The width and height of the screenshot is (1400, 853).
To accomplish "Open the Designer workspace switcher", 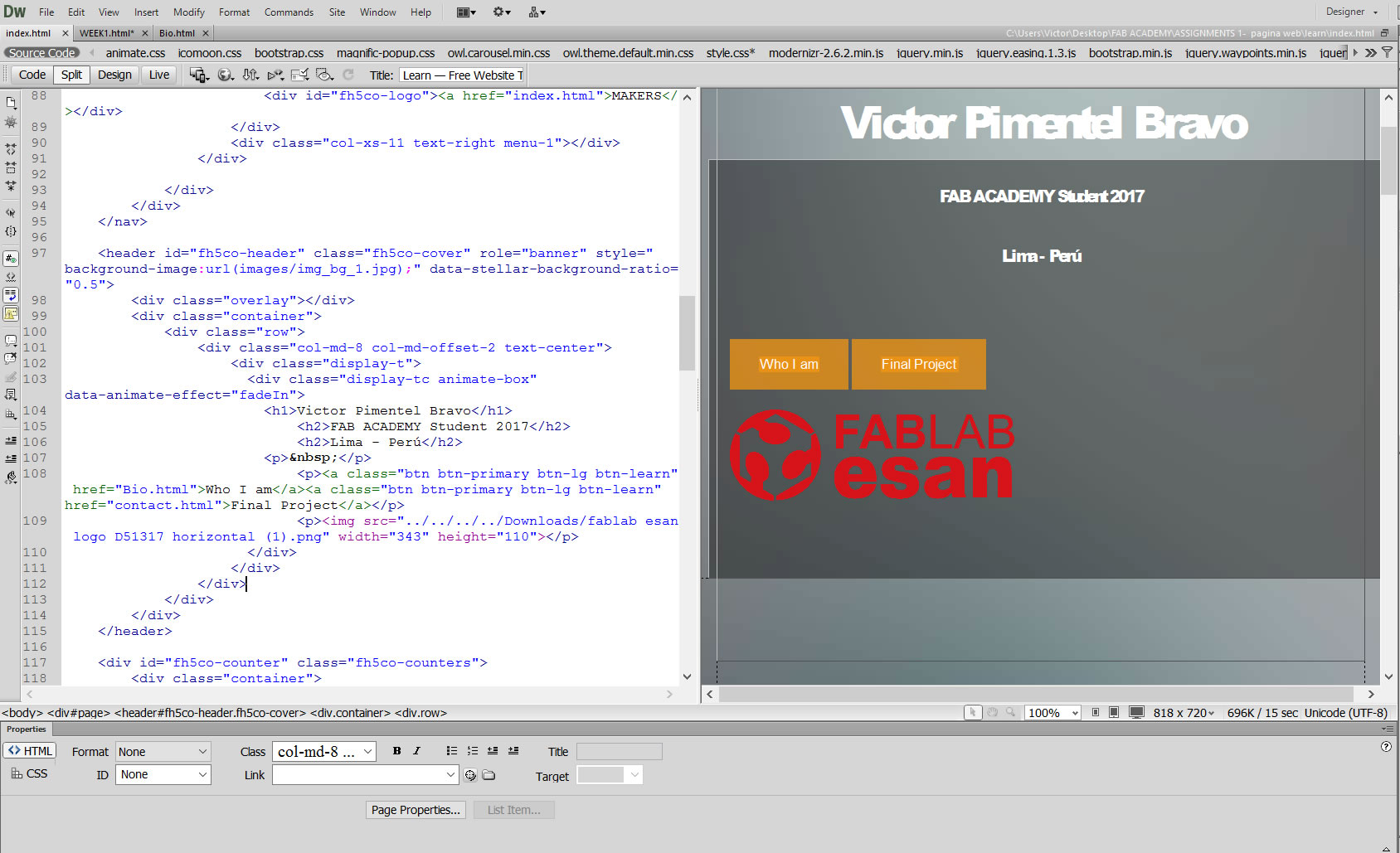I will click(x=1352, y=12).
